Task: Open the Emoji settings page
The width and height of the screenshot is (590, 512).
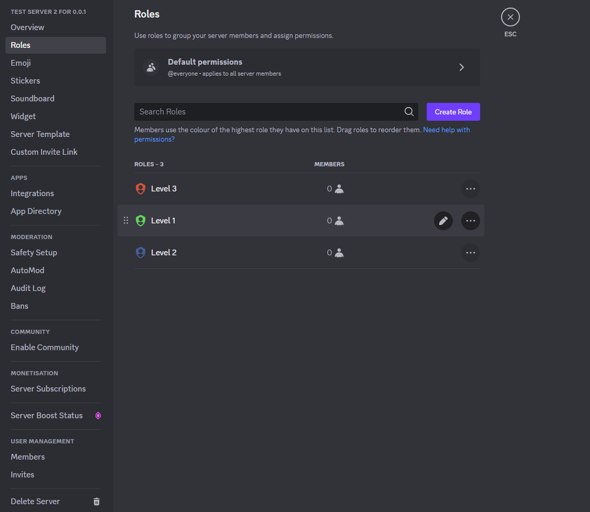Action: (56, 63)
